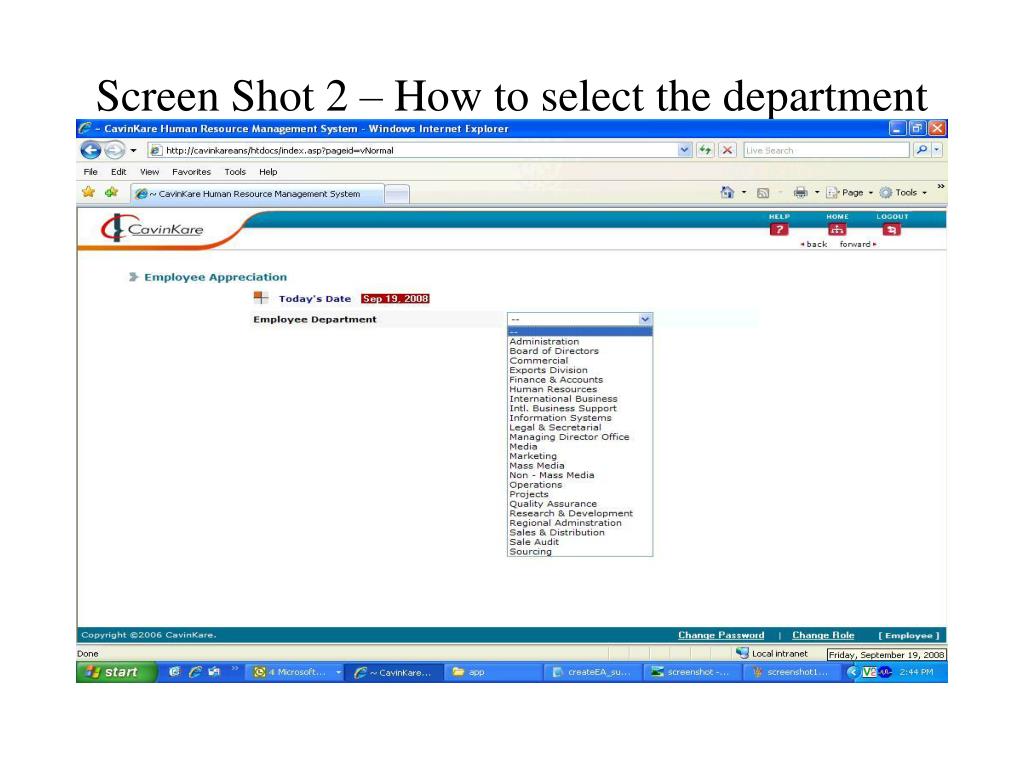Click the Live Search magnifier icon

pyautogui.click(x=921, y=150)
